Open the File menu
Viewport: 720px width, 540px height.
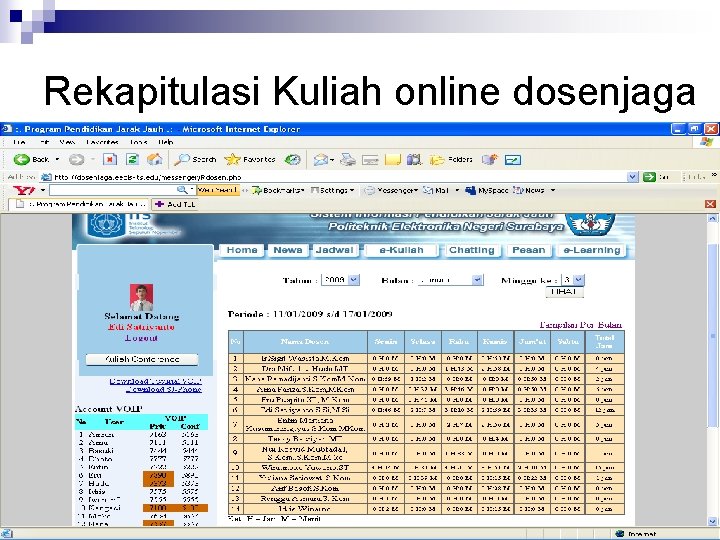pos(19,142)
